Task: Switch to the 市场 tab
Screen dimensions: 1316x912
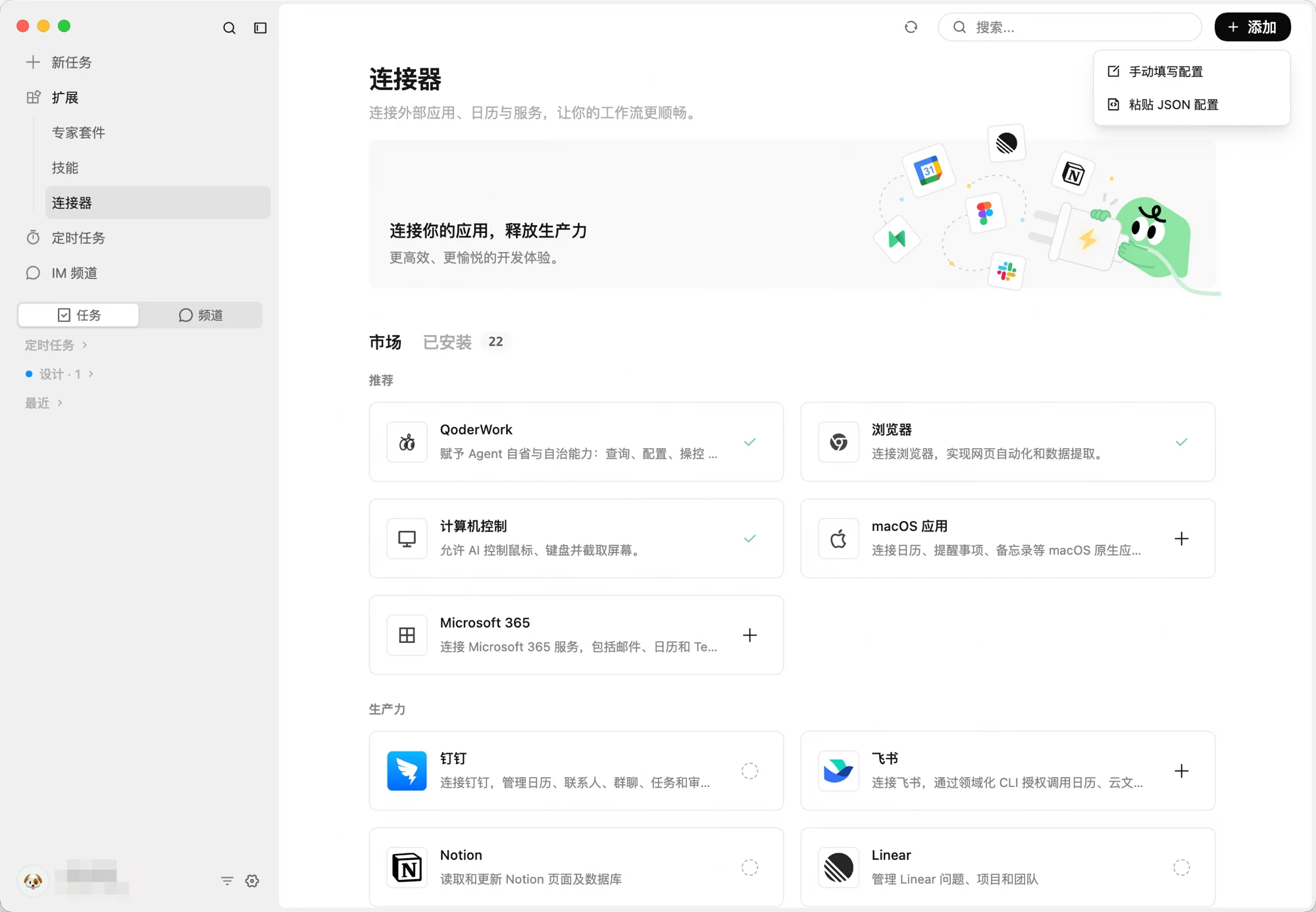Action: pyautogui.click(x=385, y=342)
